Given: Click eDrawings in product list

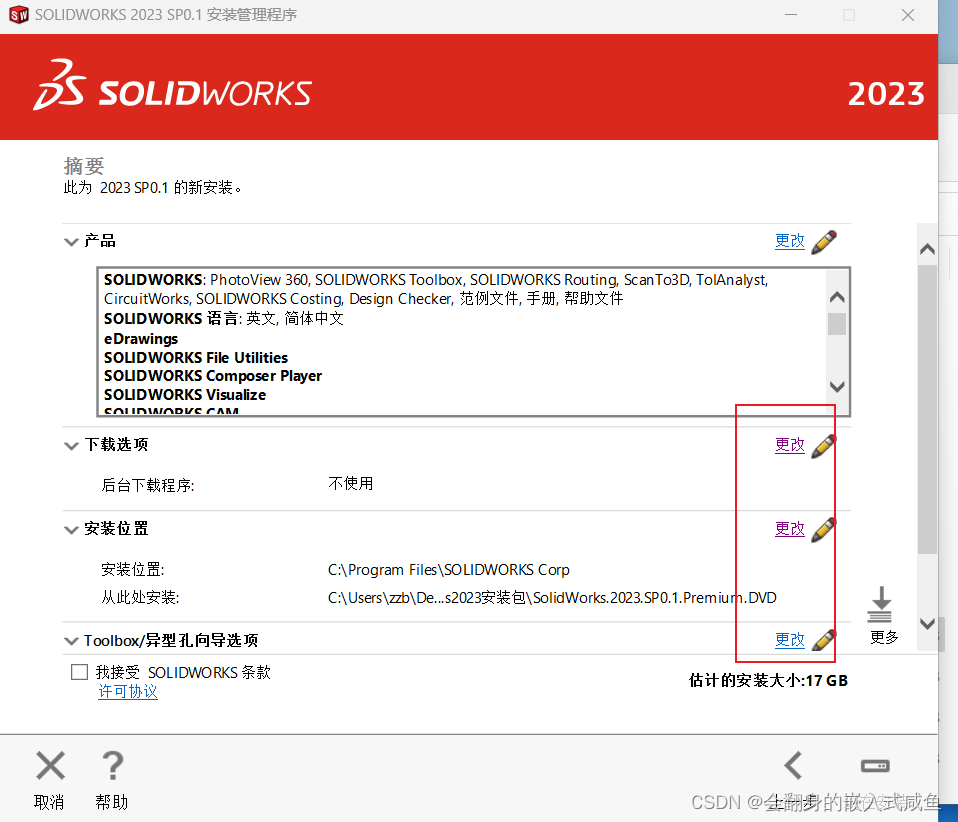Looking at the screenshot, I should (141, 339).
